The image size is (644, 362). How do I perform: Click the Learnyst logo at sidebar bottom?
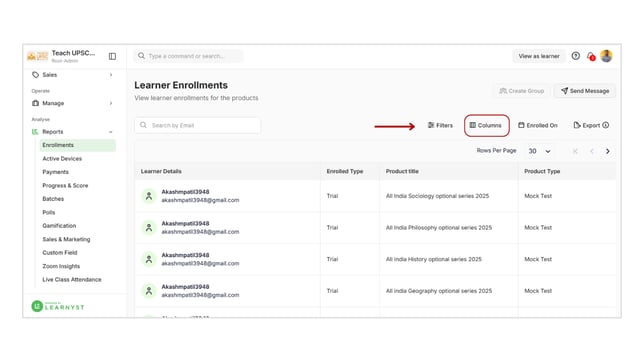[x=58, y=306]
